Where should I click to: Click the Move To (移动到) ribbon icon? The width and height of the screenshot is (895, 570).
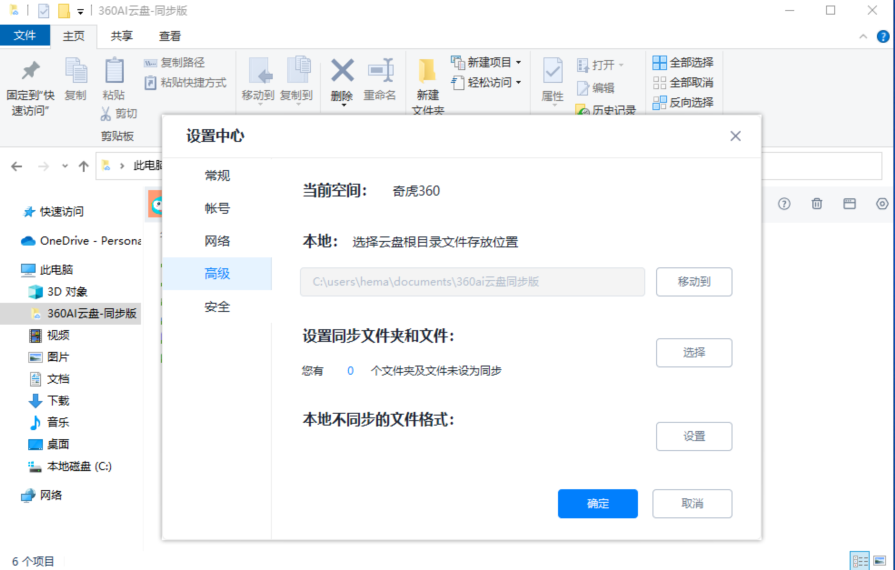pos(259,71)
